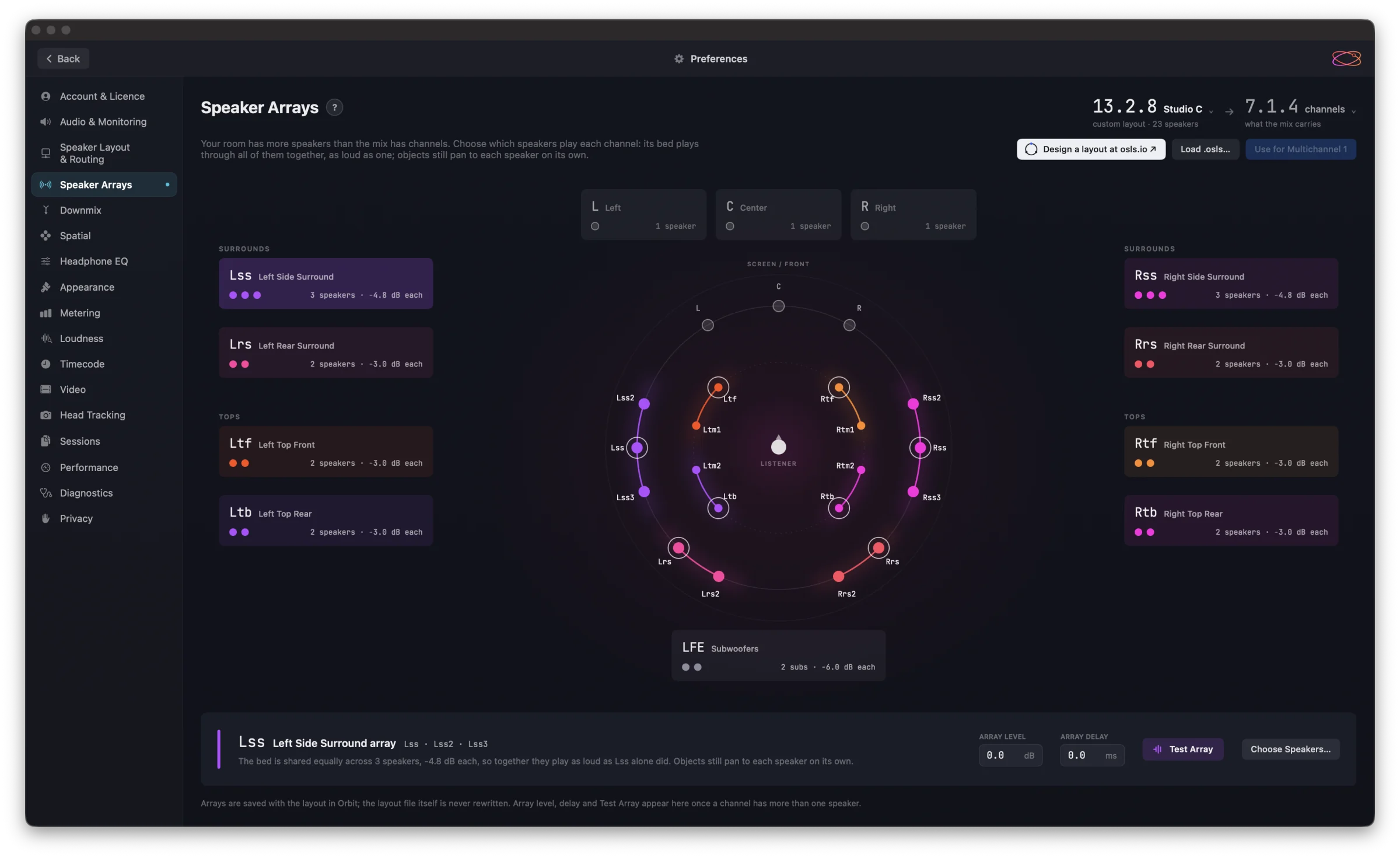Open Head Tracking preferences

104,415
